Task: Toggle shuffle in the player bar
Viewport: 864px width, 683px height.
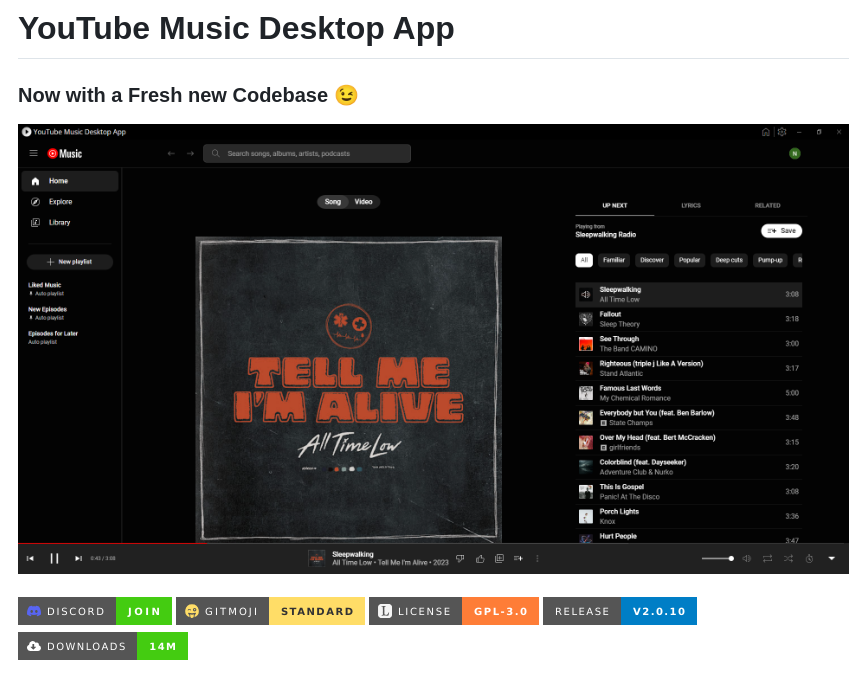Action: coord(788,558)
